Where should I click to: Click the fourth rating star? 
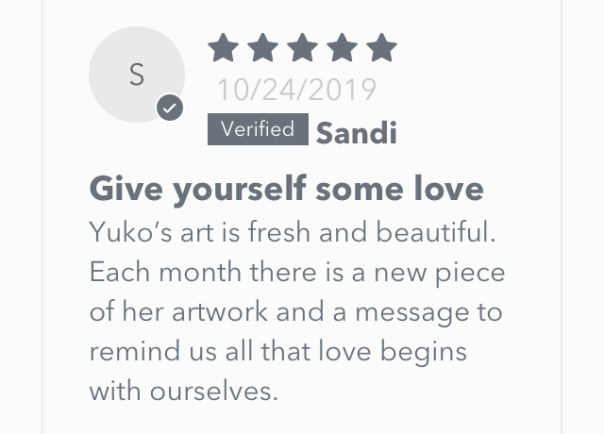[341, 48]
